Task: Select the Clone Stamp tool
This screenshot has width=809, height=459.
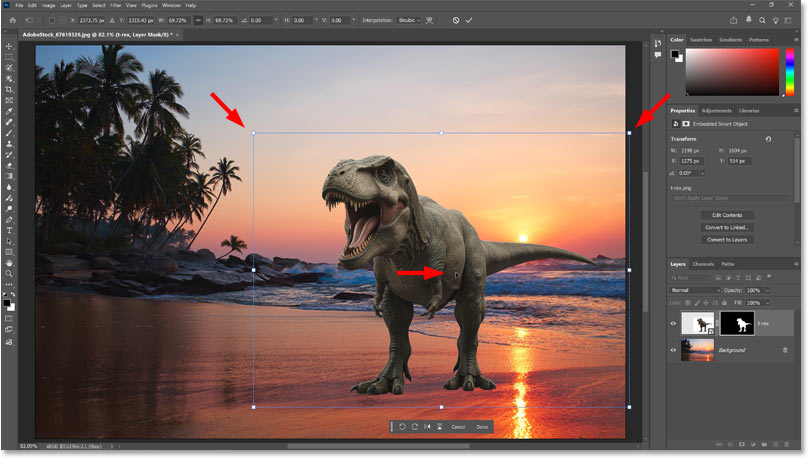Action: [9, 144]
